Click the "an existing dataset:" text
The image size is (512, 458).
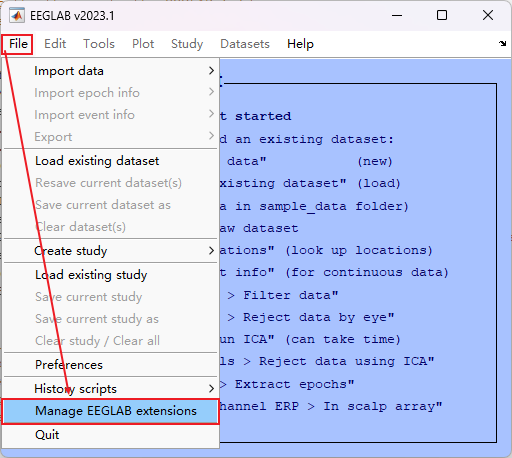pyautogui.click(x=315, y=139)
